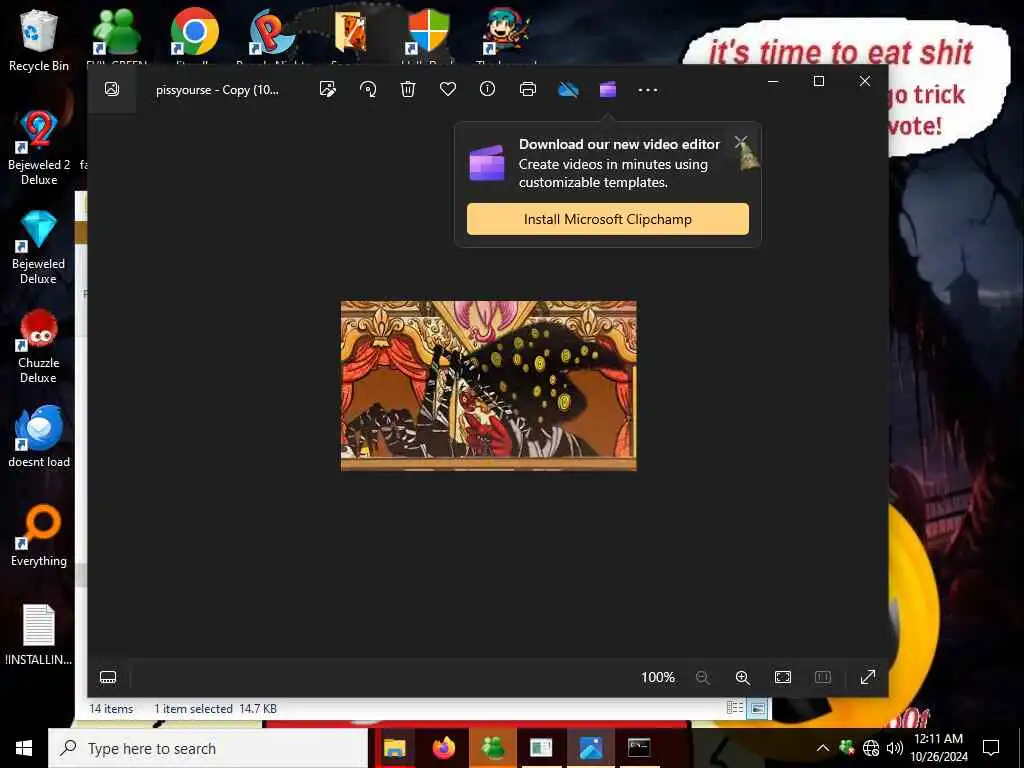Select the Bejeweled Deluxe diamond shortcut

pyautogui.click(x=39, y=247)
